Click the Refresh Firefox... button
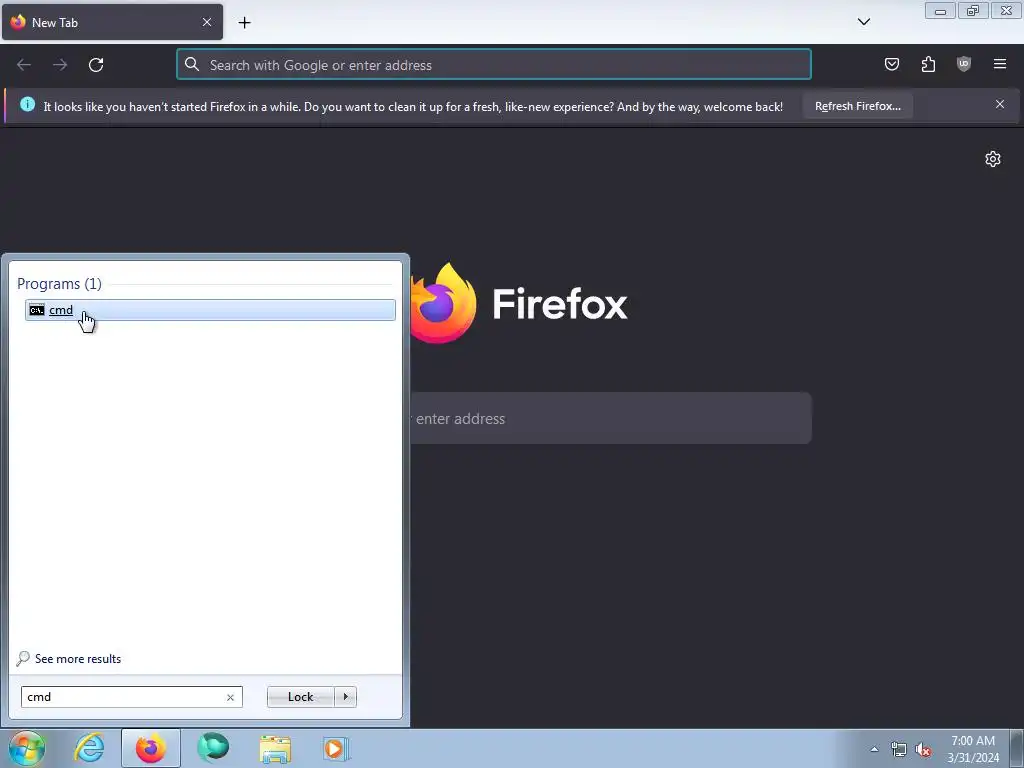 tap(857, 106)
